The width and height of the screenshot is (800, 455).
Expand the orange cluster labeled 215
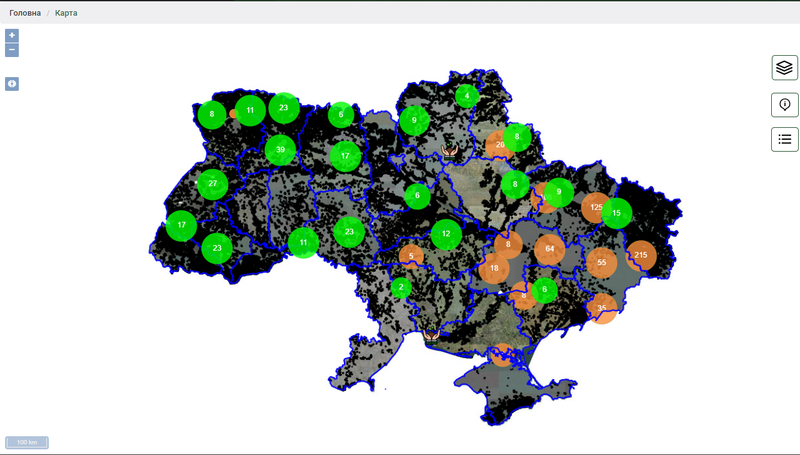[x=641, y=256]
